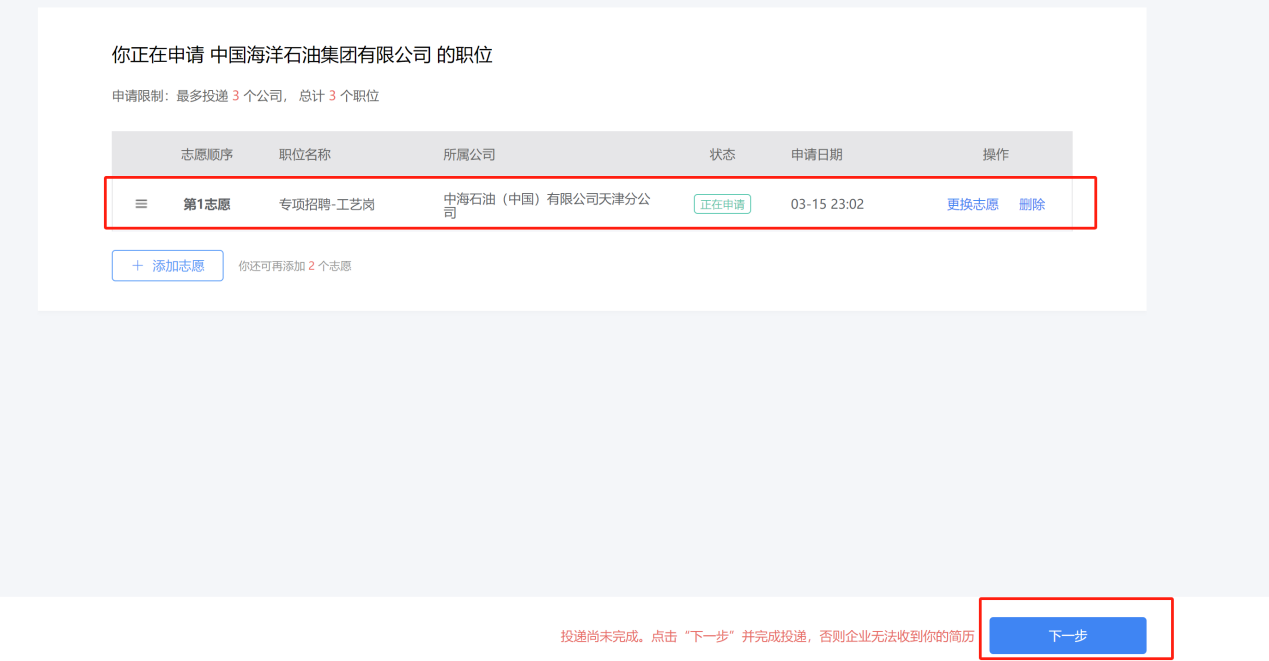The image size is (1269, 661).
Task: Click the 所属公司 column header
Action: 469,154
